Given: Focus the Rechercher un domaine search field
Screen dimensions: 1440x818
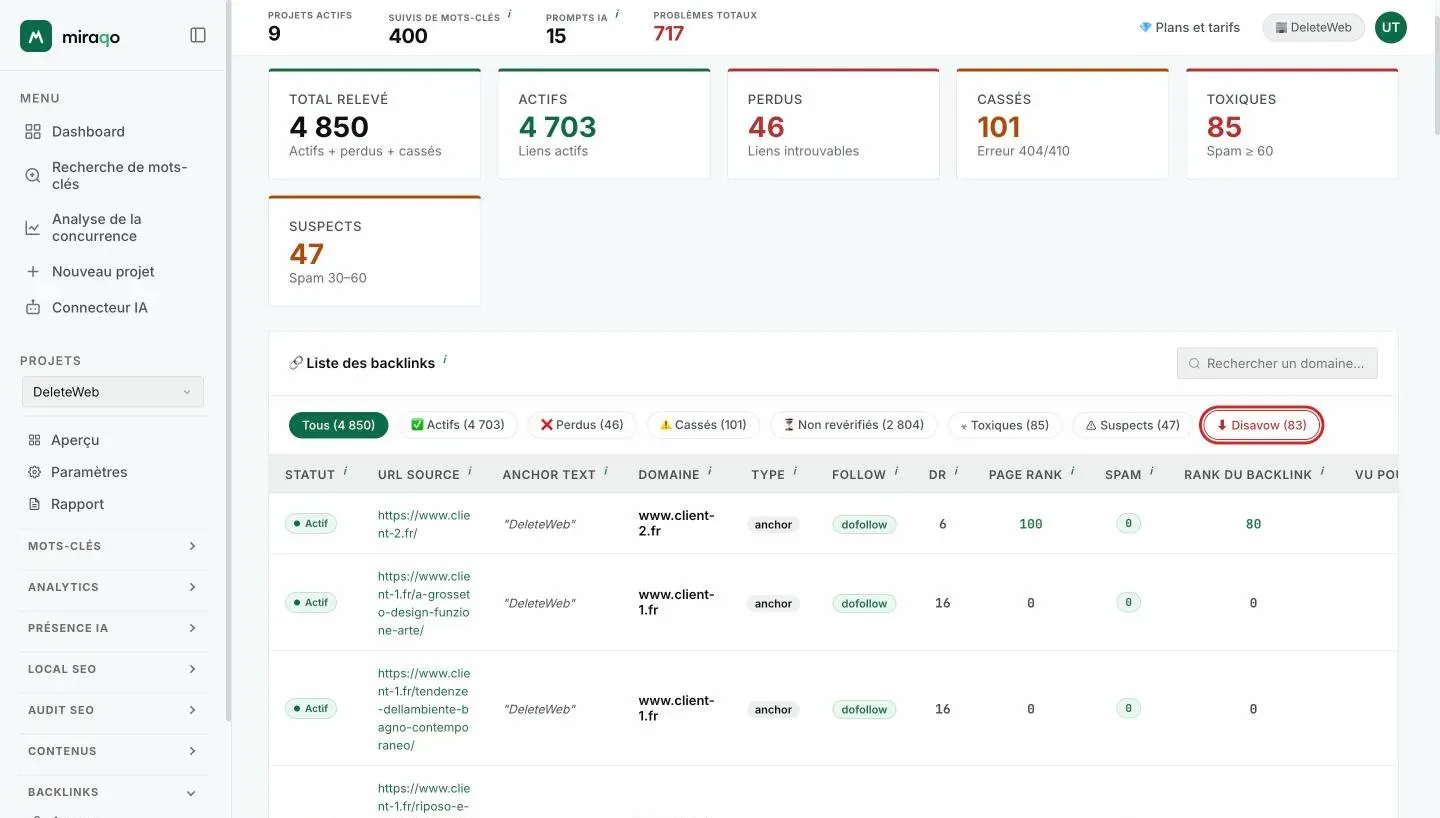Looking at the screenshot, I should tap(1277, 363).
